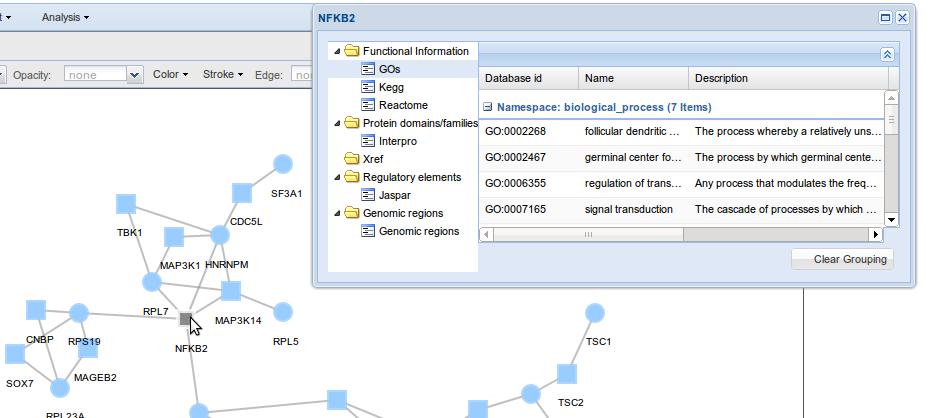
Task: Open the Xref folder icon
Action: point(351,159)
